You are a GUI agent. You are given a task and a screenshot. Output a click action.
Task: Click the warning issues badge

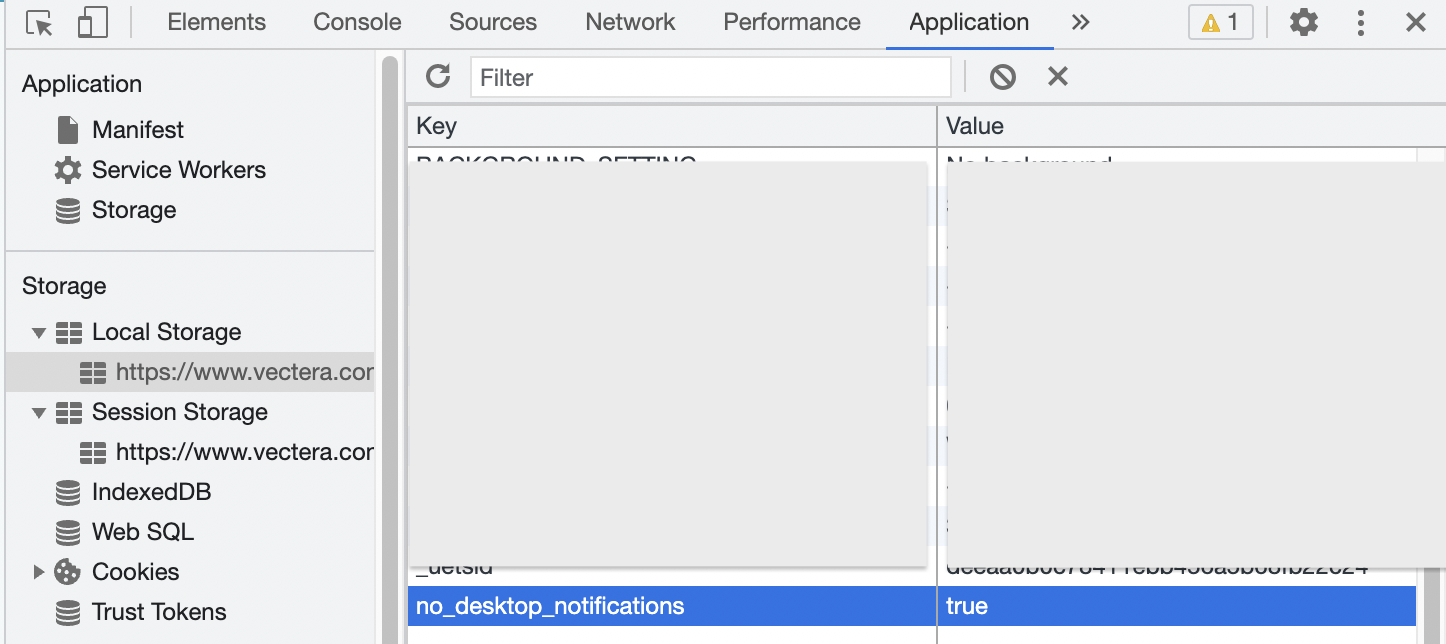point(1220,23)
